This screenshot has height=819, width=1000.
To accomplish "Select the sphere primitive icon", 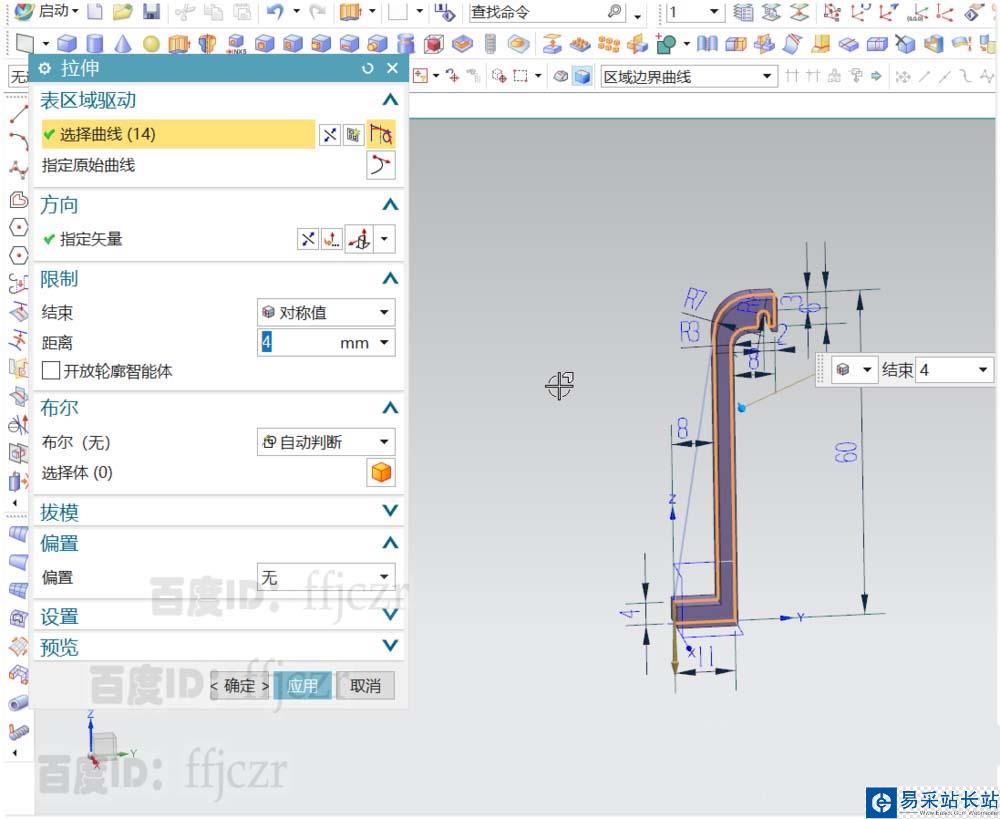I will [x=151, y=44].
